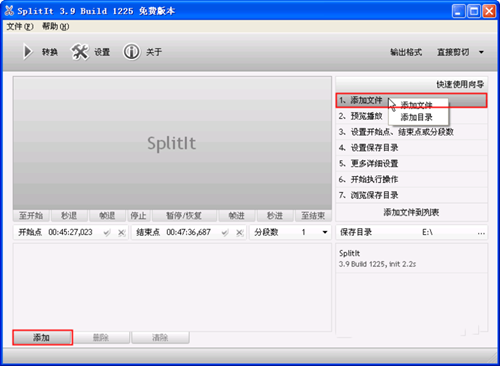The height and width of the screenshot is (366, 500).
Task: Step forward a second with 秒进
Action: point(275,216)
